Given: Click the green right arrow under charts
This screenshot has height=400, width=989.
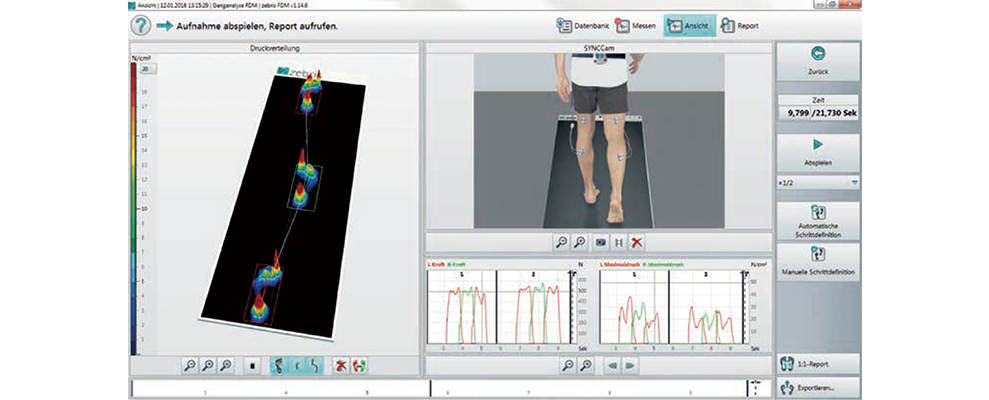Looking at the screenshot, I should (630, 366).
